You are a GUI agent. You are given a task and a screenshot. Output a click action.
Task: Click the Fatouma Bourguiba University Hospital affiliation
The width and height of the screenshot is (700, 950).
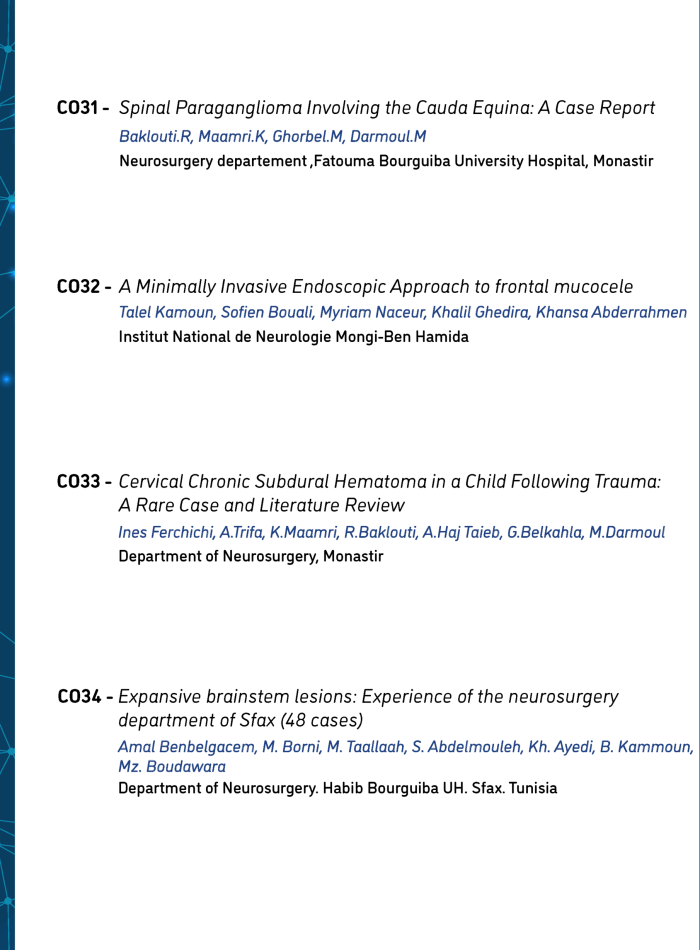tap(386, 160)
